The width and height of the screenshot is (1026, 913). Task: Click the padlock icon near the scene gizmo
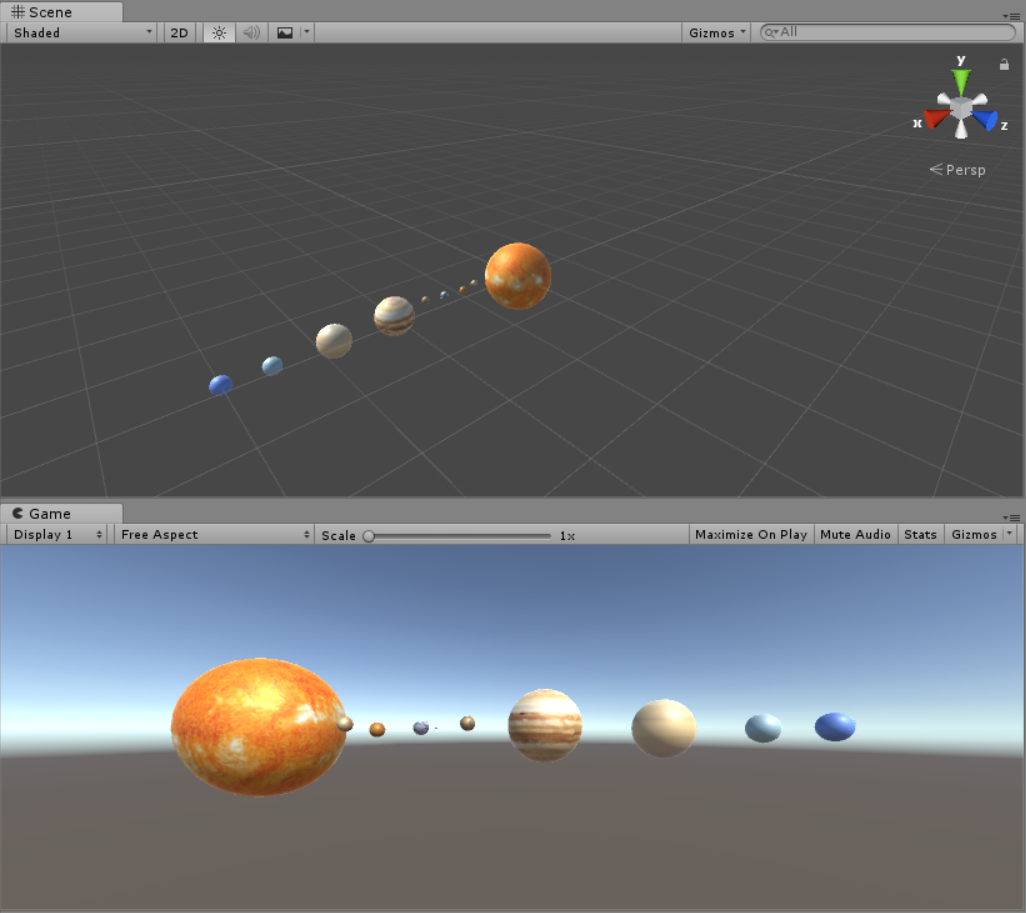click(1004, 64)
